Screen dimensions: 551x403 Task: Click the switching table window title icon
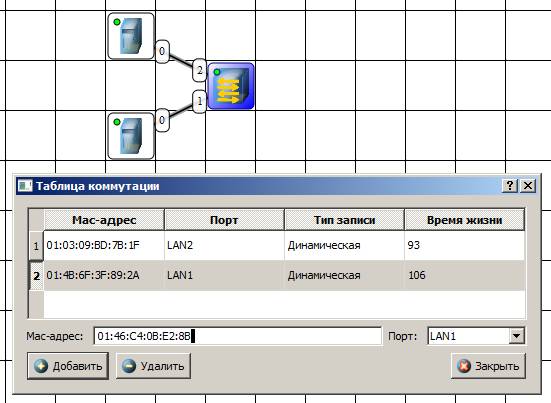25,186
